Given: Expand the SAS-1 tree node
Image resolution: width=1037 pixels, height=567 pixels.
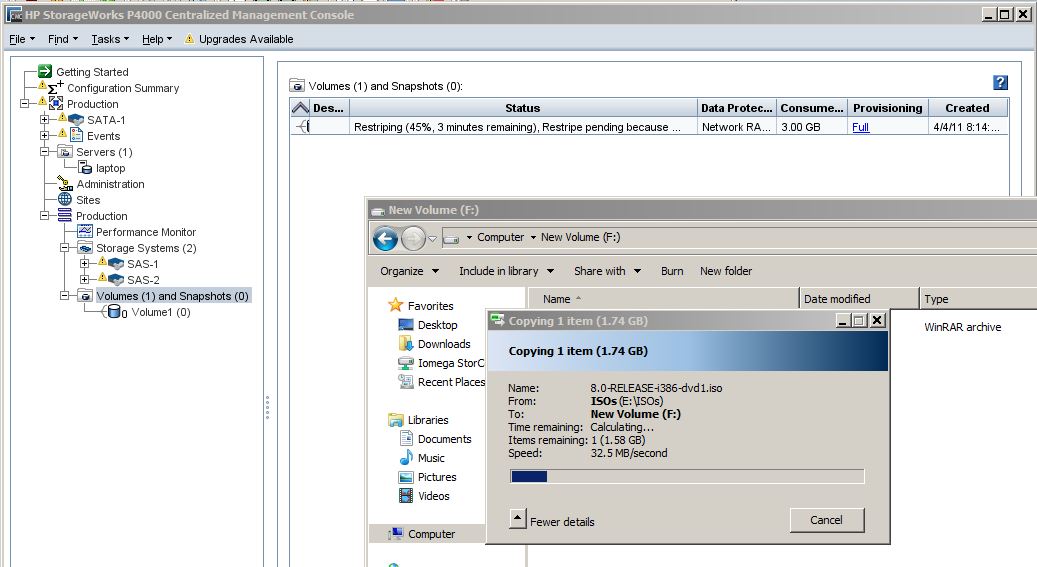Looking at the screenshot, I should pyautogui.click(x=85, y=263).
